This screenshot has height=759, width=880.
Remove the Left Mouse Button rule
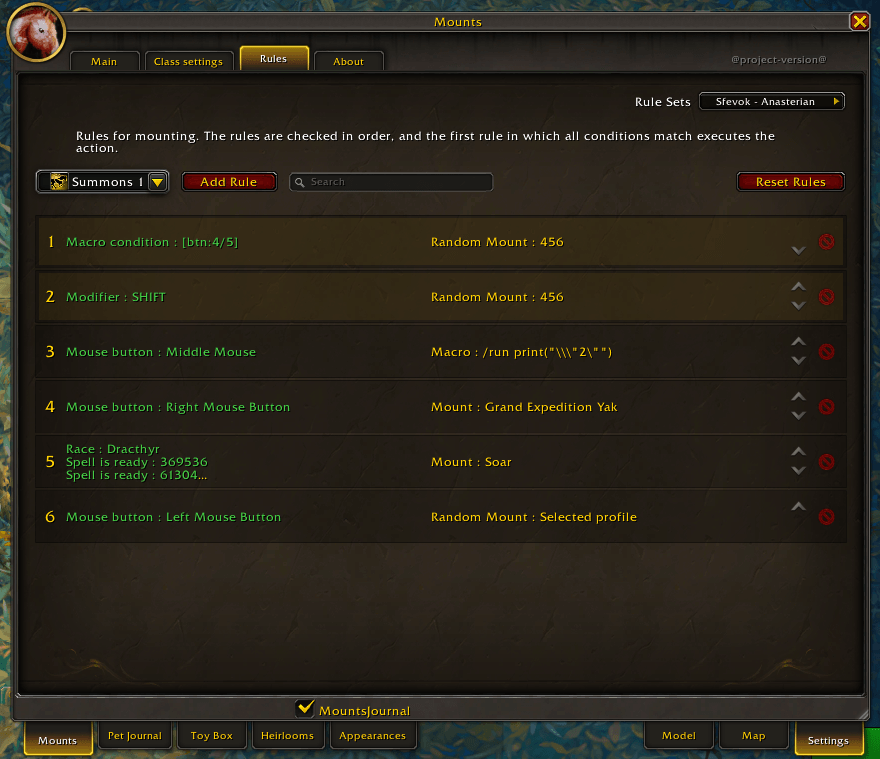(826, 517)
